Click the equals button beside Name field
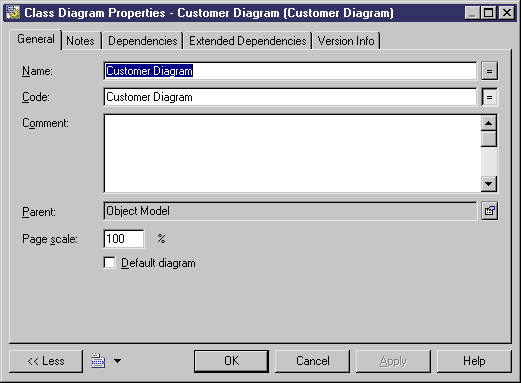This screenshot has width=521, height=383. click(x=489, y=71)
